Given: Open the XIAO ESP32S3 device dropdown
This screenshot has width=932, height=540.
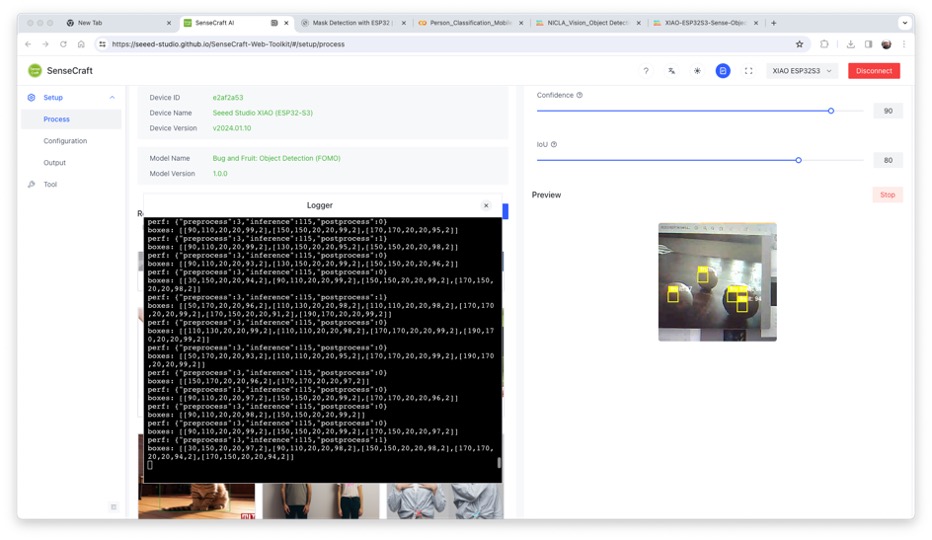Looking at the screenshot, I should pyautogui.click(x=802, y=71).
